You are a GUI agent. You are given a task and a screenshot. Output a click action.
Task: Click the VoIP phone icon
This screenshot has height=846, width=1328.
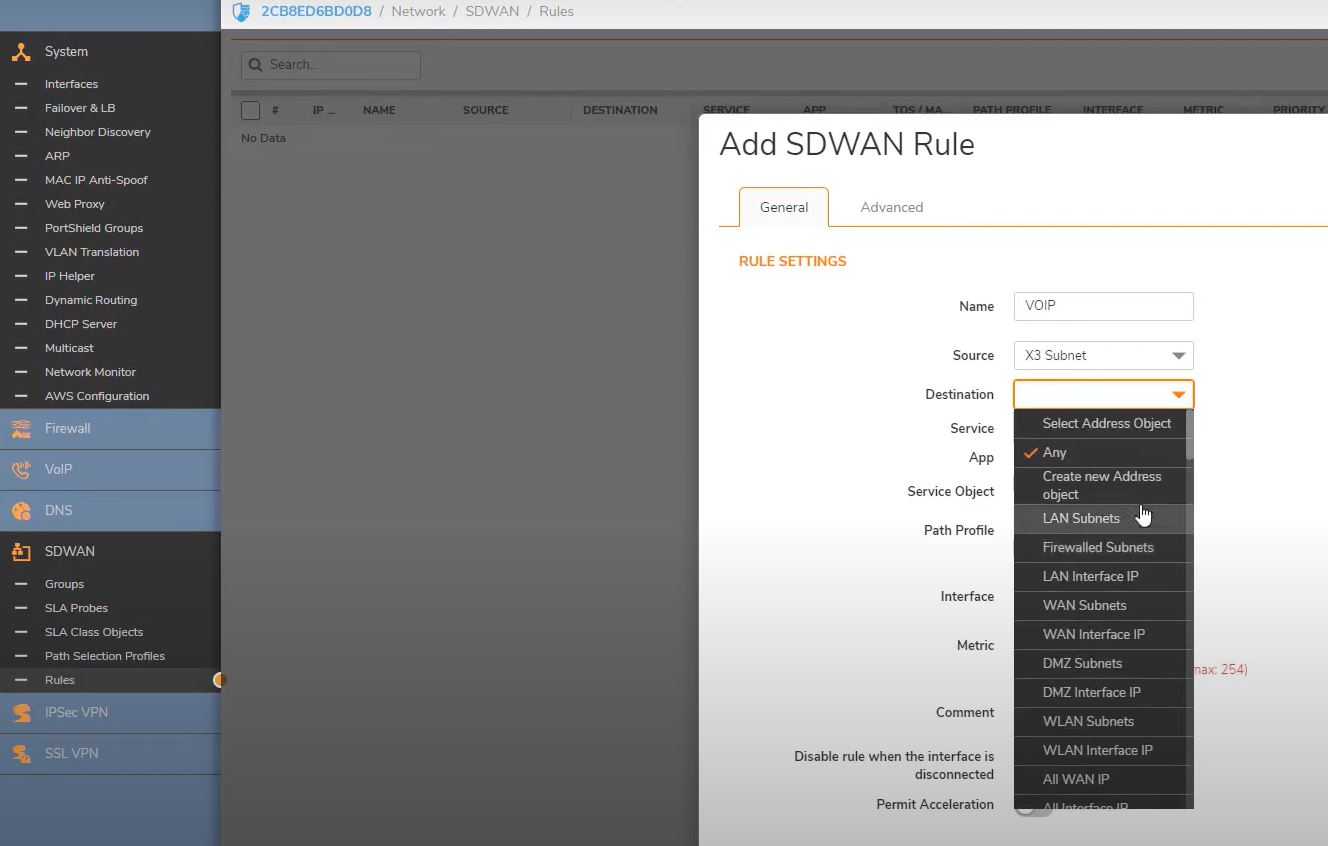(21, 470)
